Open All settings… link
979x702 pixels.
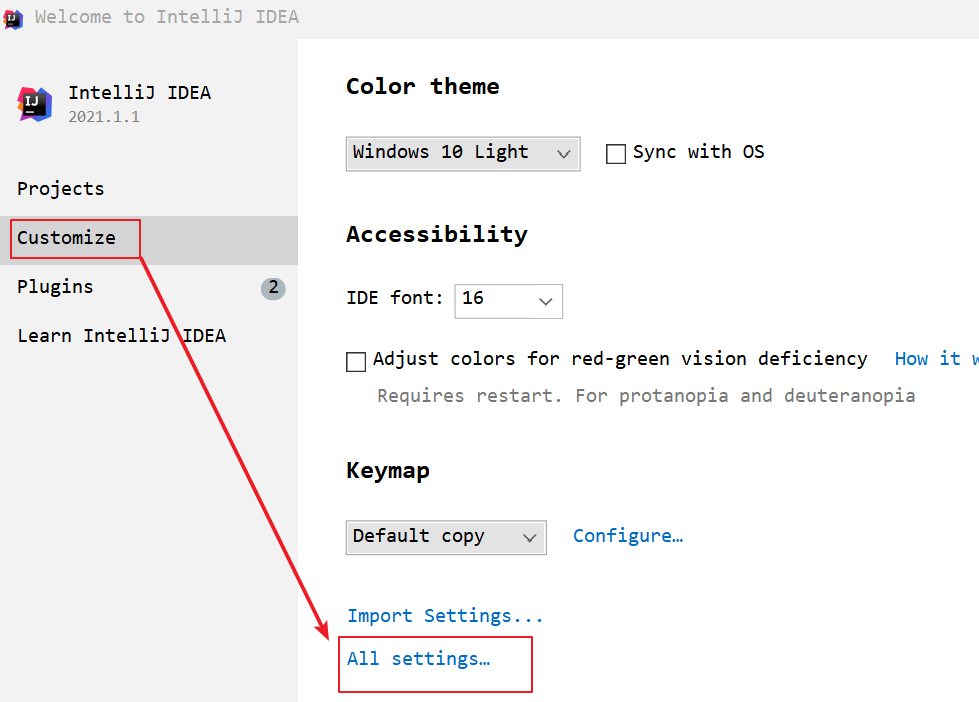coord(418,659)
